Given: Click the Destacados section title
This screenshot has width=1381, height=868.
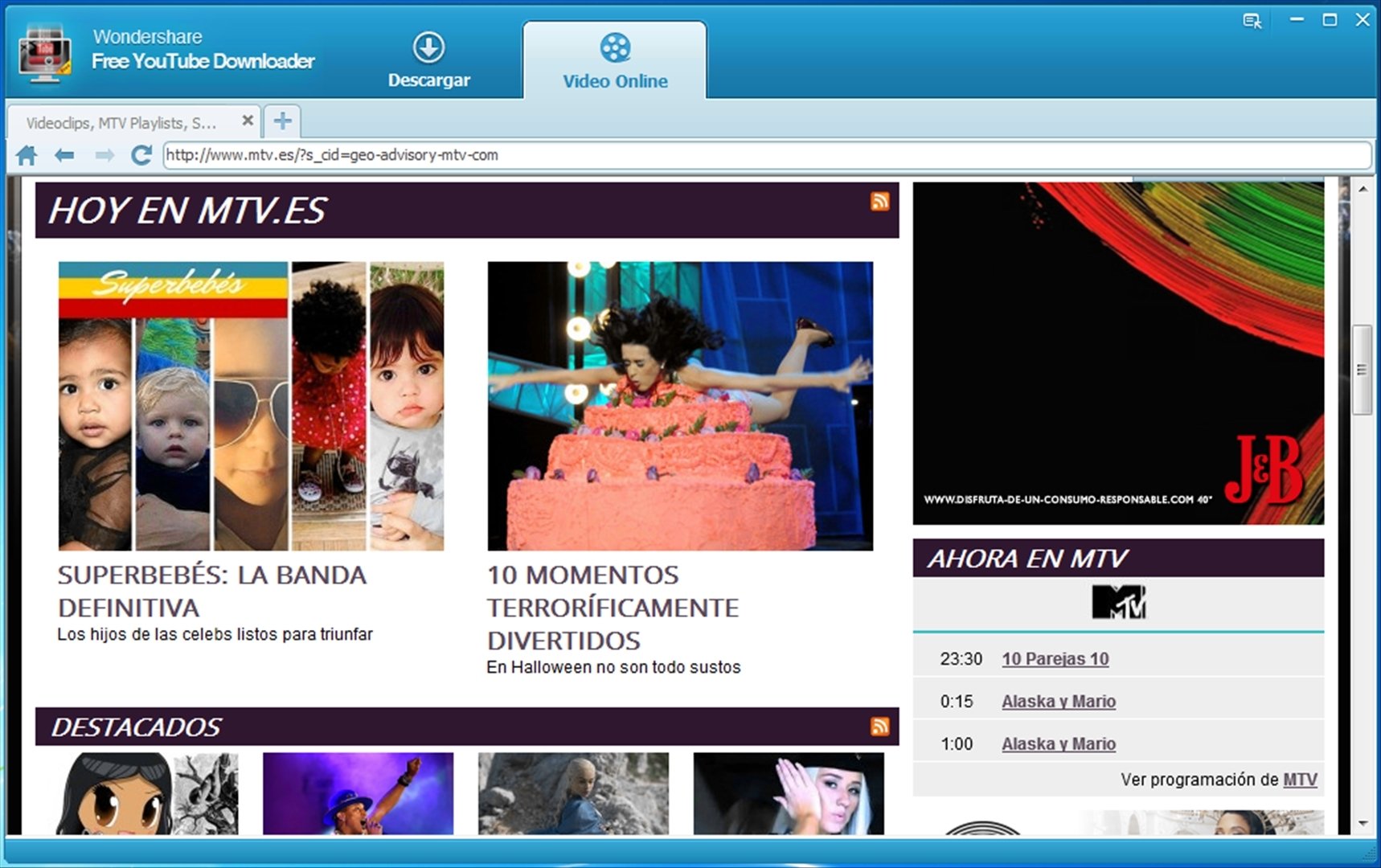Looking at the screenshot, I should (136, 727).
